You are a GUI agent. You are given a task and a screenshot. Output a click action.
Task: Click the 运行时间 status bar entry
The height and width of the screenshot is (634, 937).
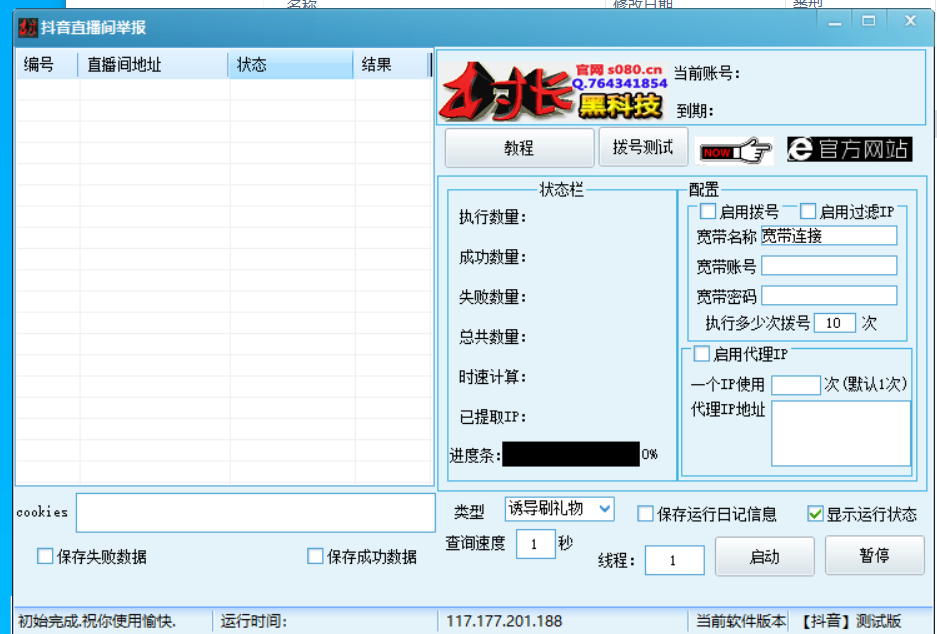tap(254, 621)
